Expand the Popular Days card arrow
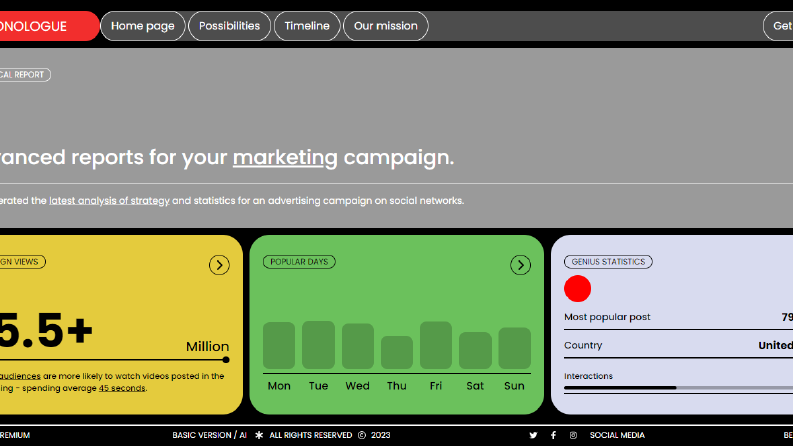The image size is (793, 446). click(x=520, y=265)
